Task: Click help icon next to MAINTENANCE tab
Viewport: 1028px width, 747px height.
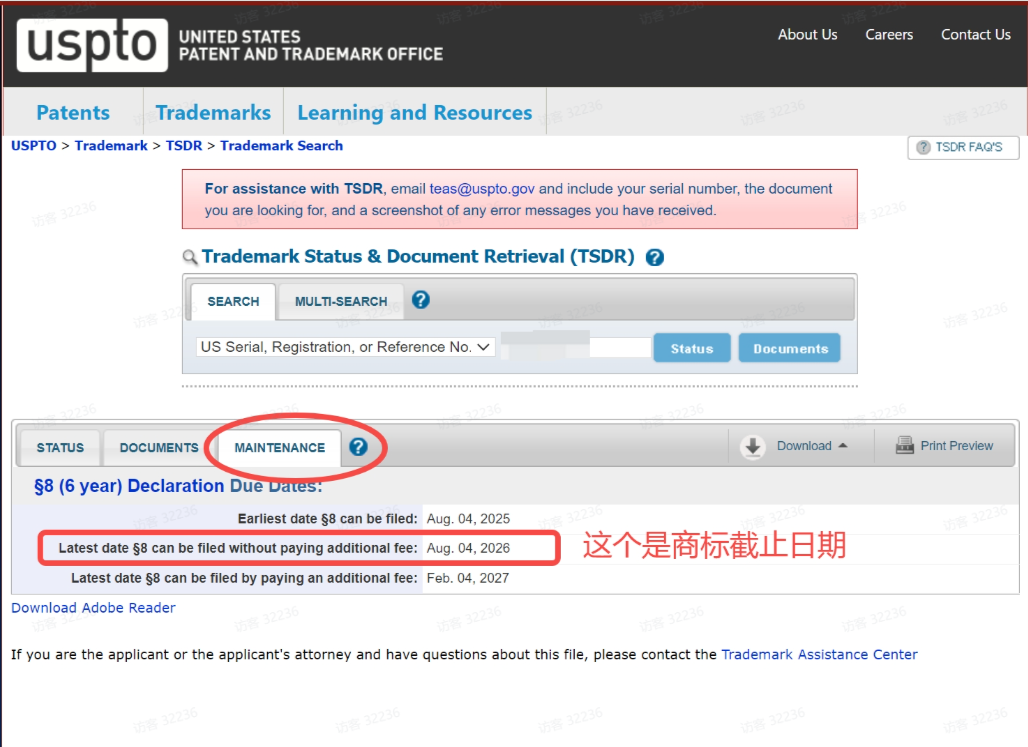Action: pos(358,447)
